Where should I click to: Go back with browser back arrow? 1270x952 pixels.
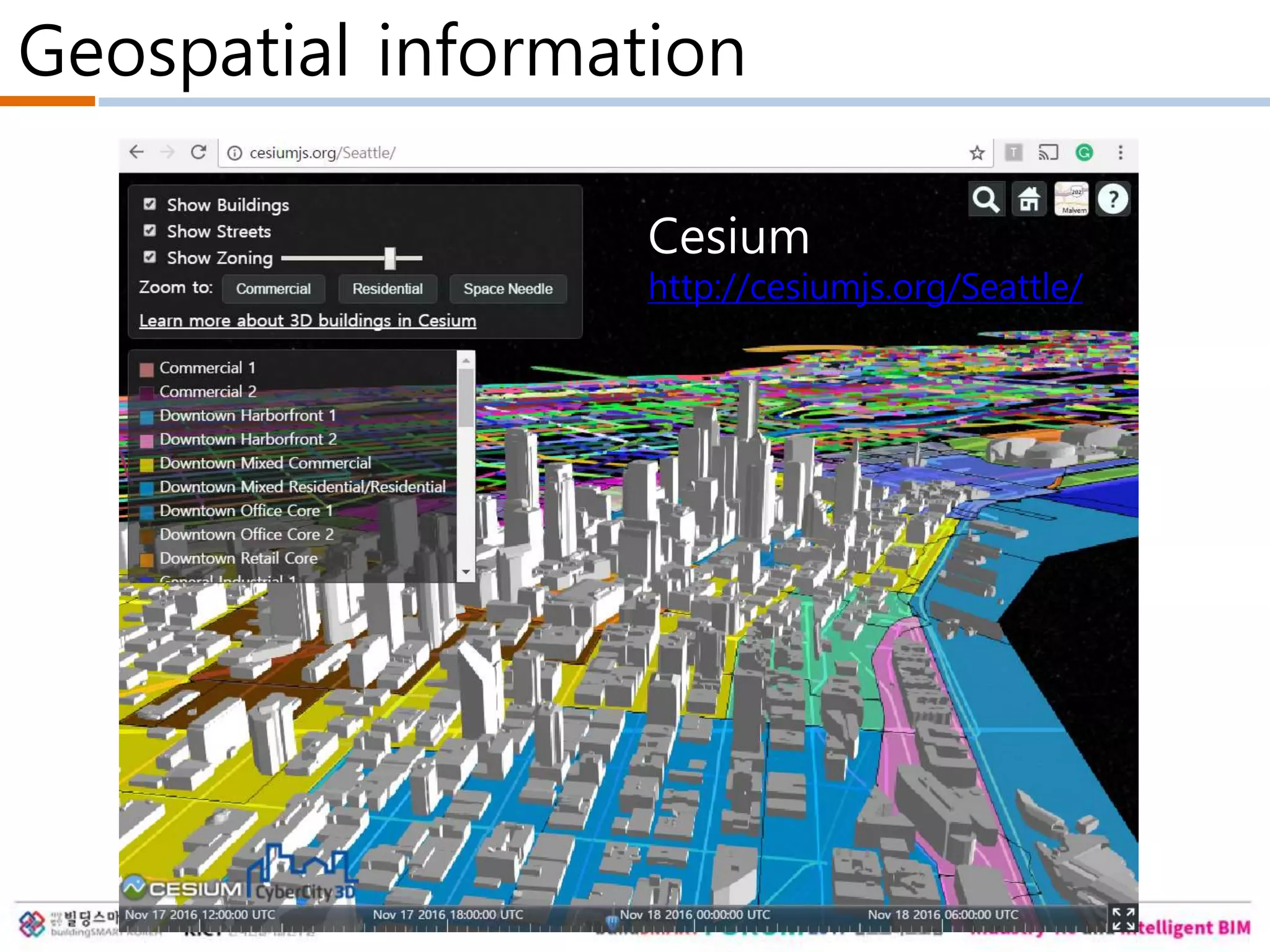(x=136, y=152)
